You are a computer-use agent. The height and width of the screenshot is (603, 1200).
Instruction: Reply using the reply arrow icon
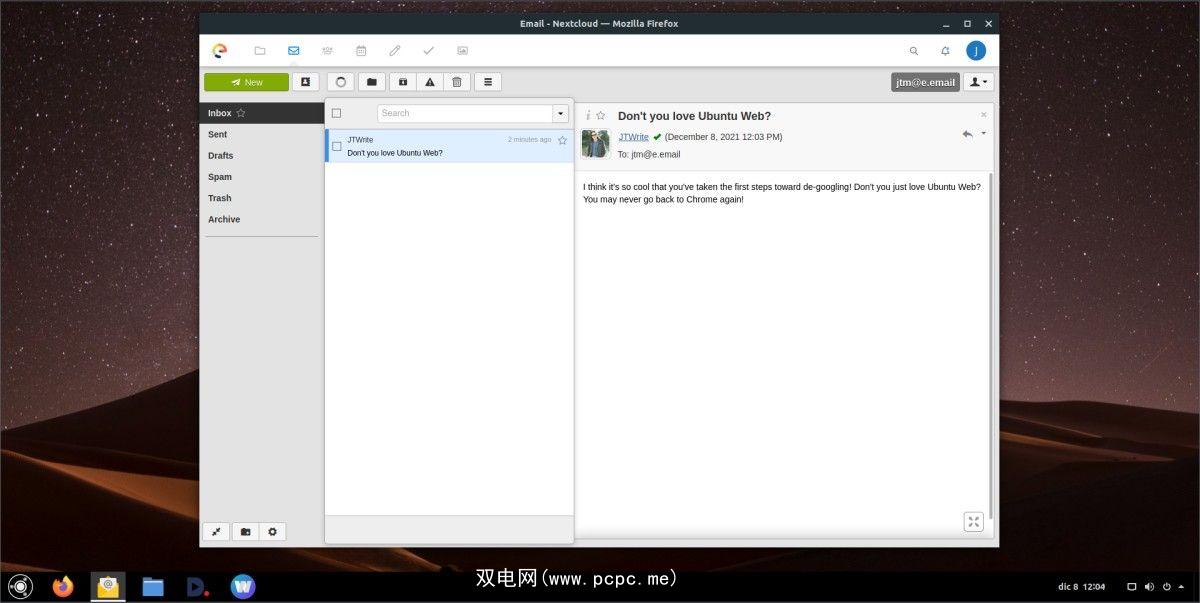coord(967,134)
